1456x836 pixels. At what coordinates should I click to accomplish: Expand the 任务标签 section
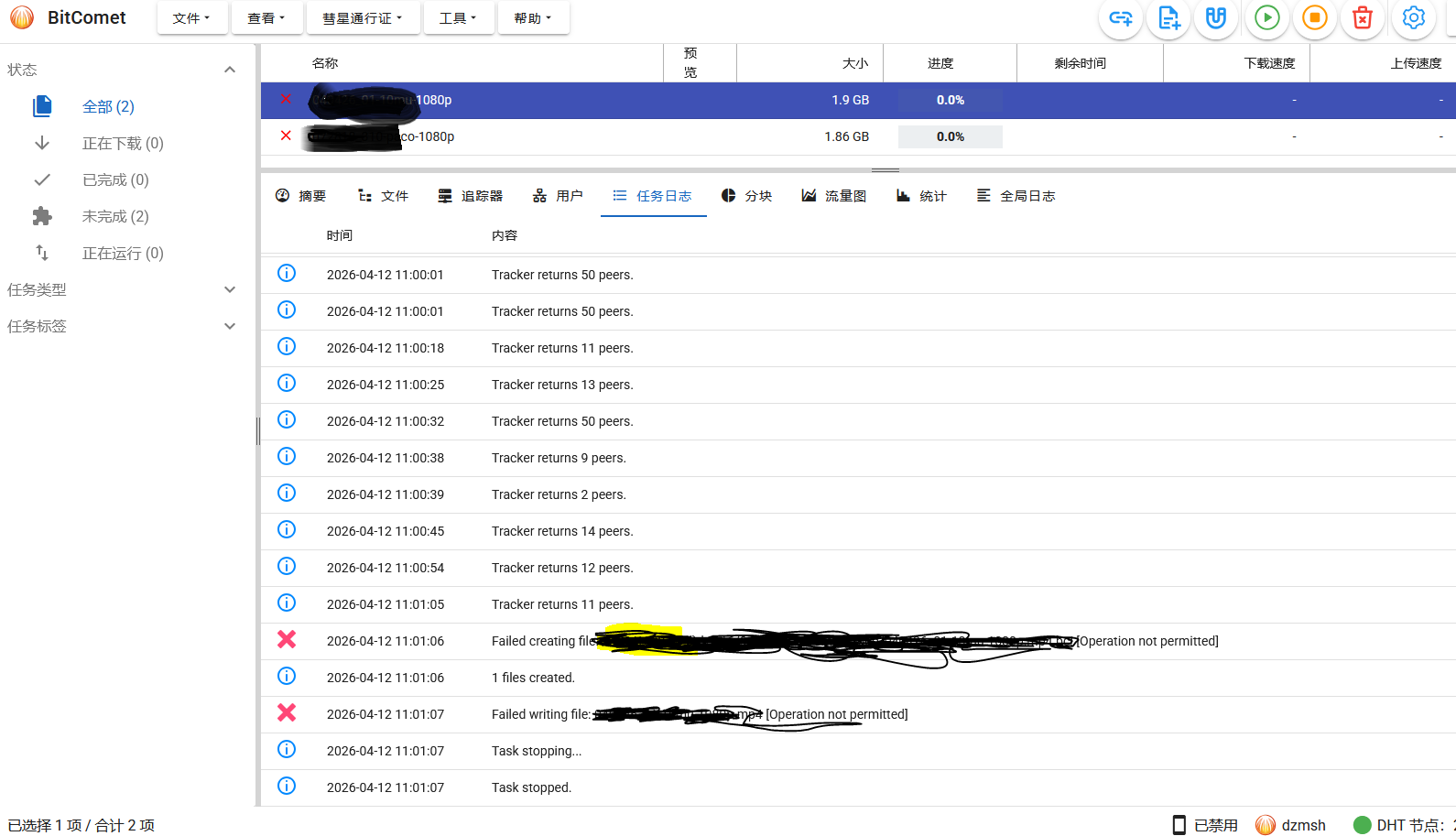(230, 326)
